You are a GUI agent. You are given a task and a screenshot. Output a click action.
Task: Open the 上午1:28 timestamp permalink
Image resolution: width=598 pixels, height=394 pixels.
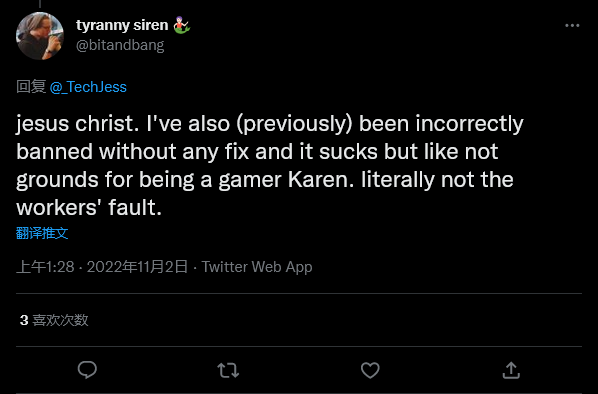tap(45, 267)
